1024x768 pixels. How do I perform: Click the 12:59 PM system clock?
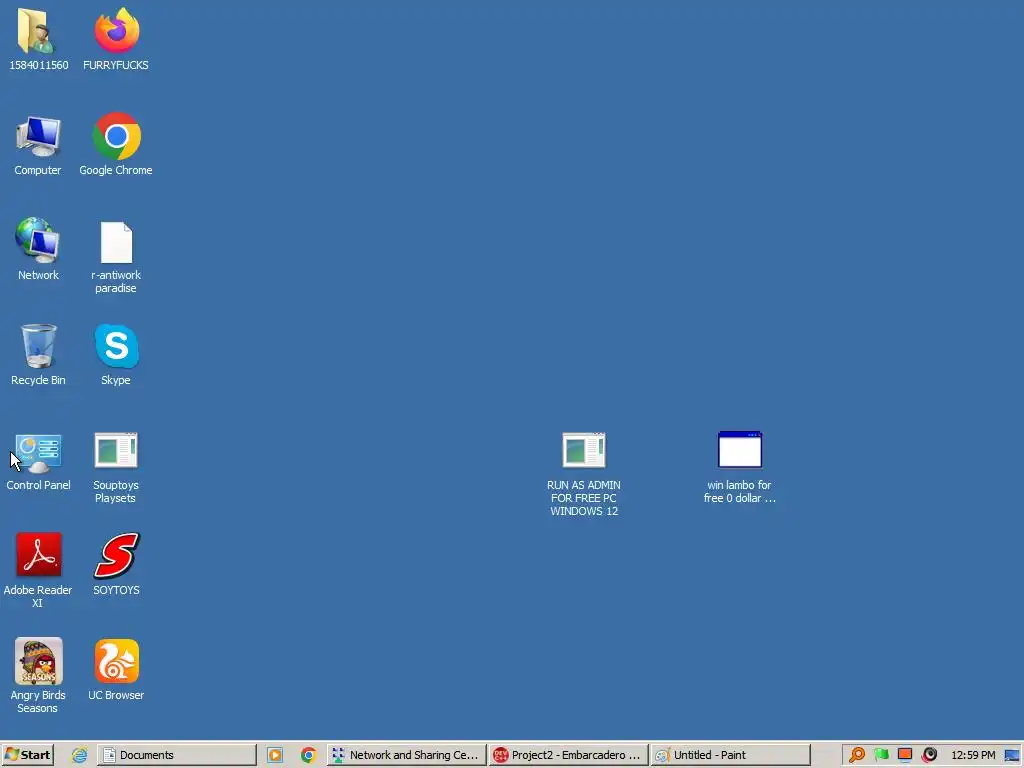[973, 755]
